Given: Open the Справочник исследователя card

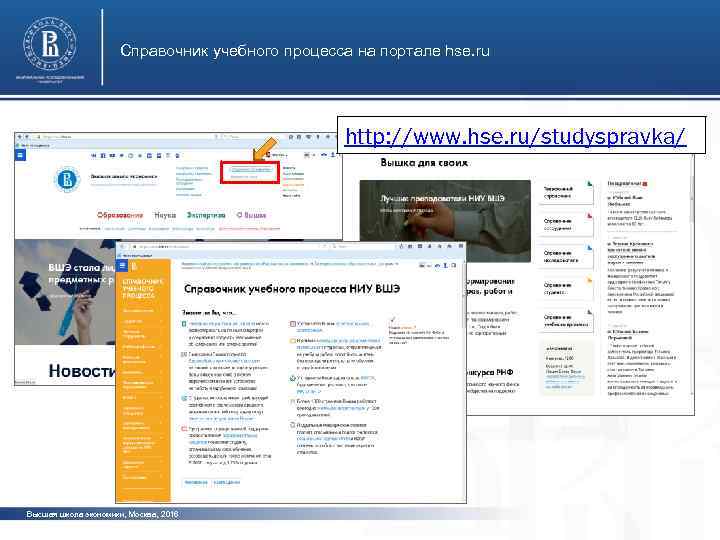Looking at the screenshot, I should [x=568, y=256].
